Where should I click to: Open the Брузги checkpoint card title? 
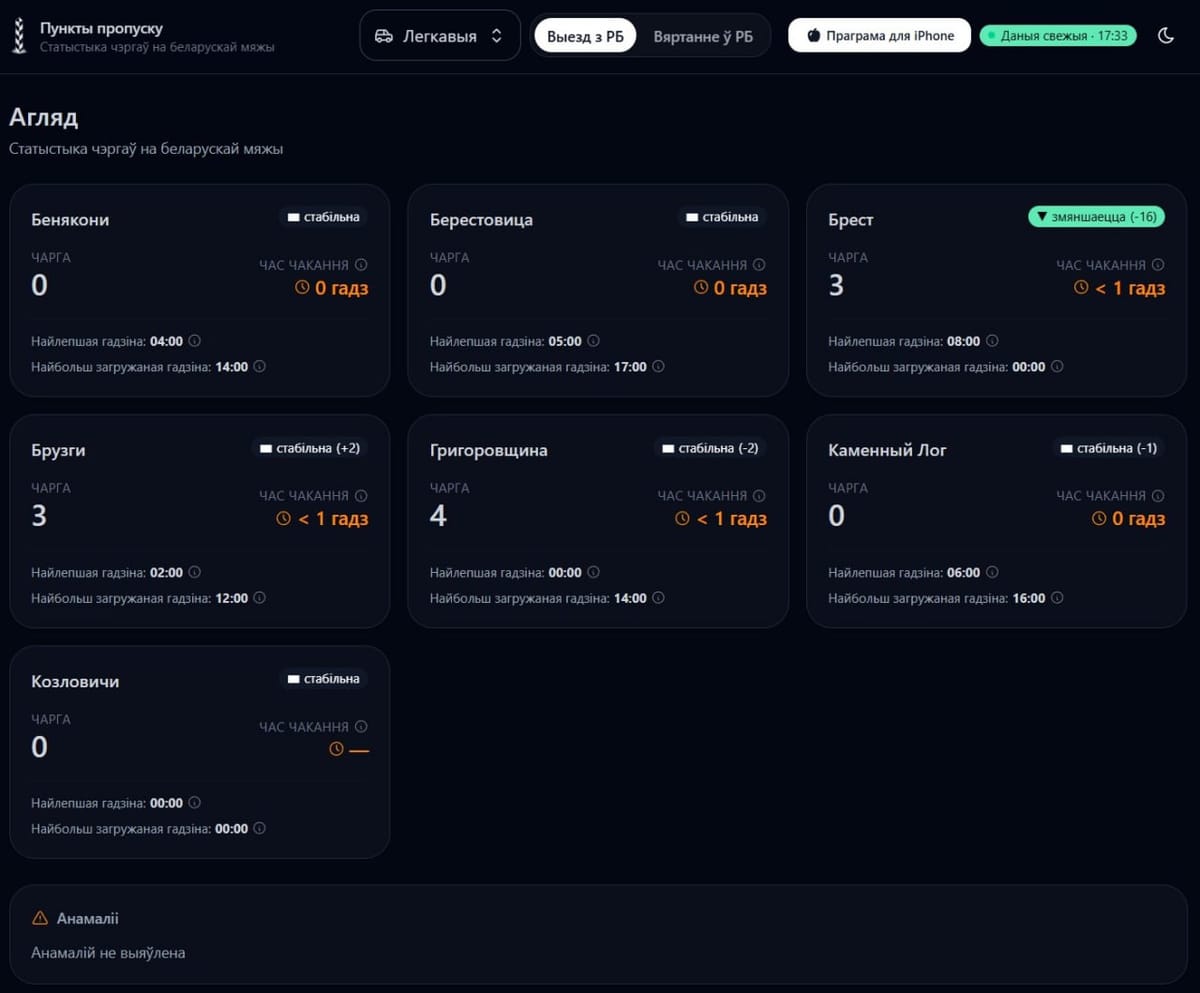58,451
